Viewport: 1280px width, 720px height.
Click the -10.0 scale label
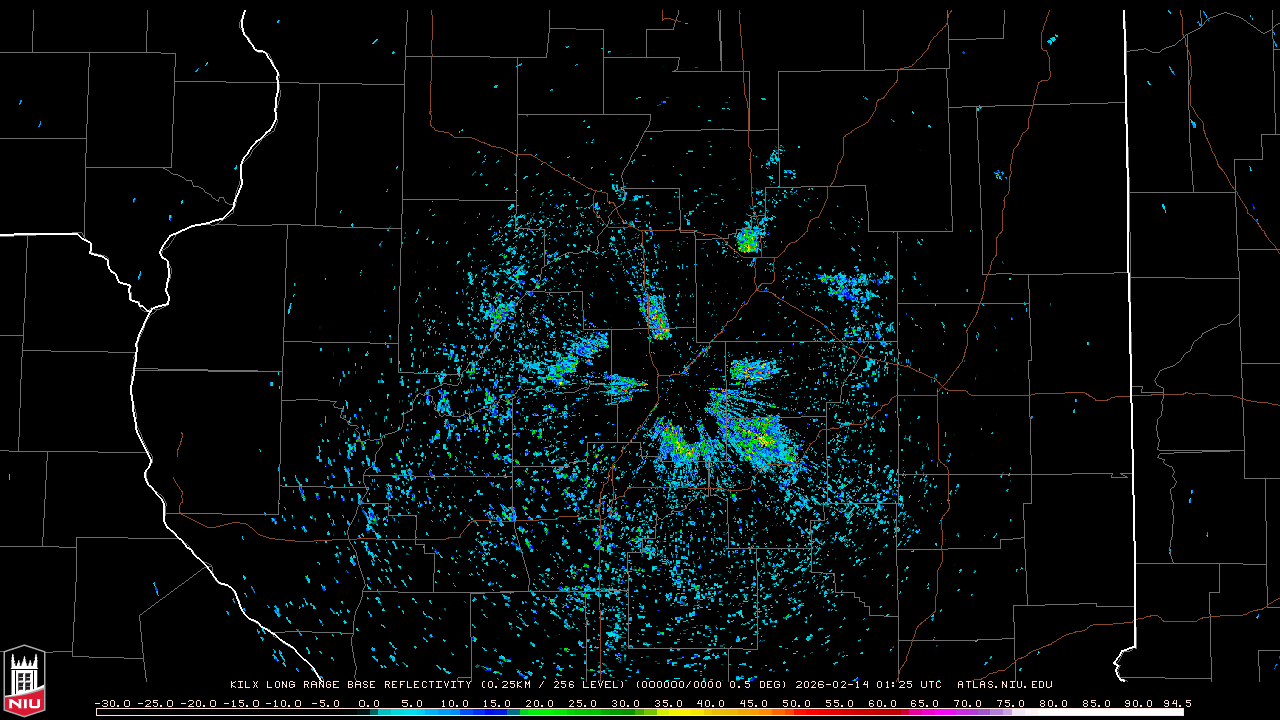click(x=285, y=703)
